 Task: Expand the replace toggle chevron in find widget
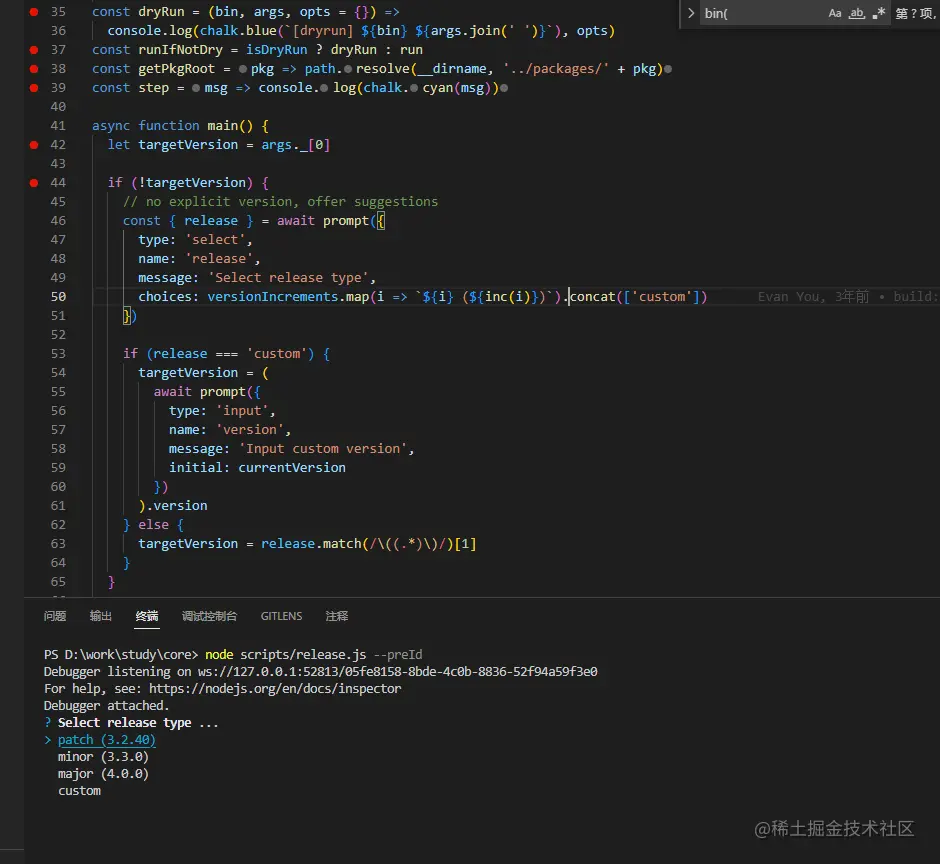pos(691,13)
